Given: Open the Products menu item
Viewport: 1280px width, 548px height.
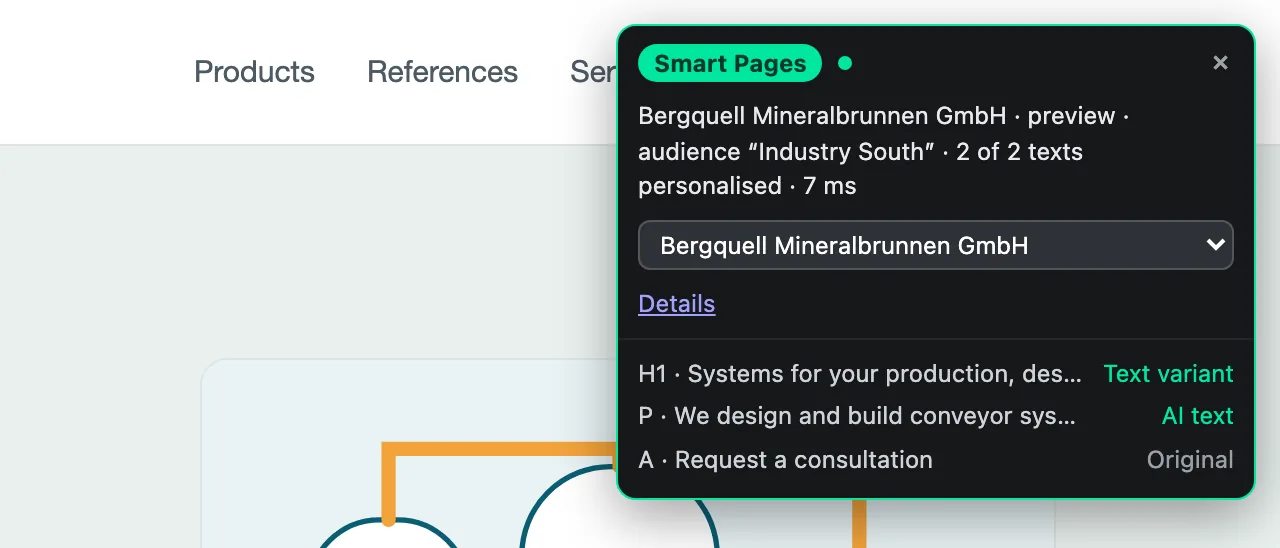Looking at the screenshot, I should [254, 72].
